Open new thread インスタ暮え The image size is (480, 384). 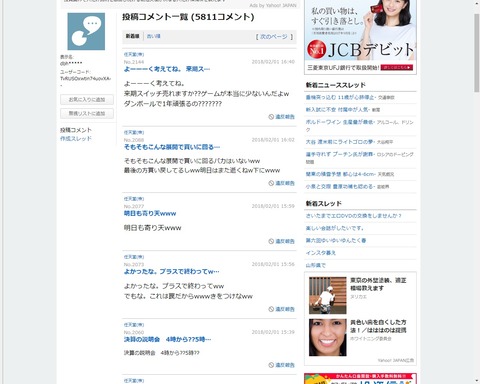click(x=321, y=253)
